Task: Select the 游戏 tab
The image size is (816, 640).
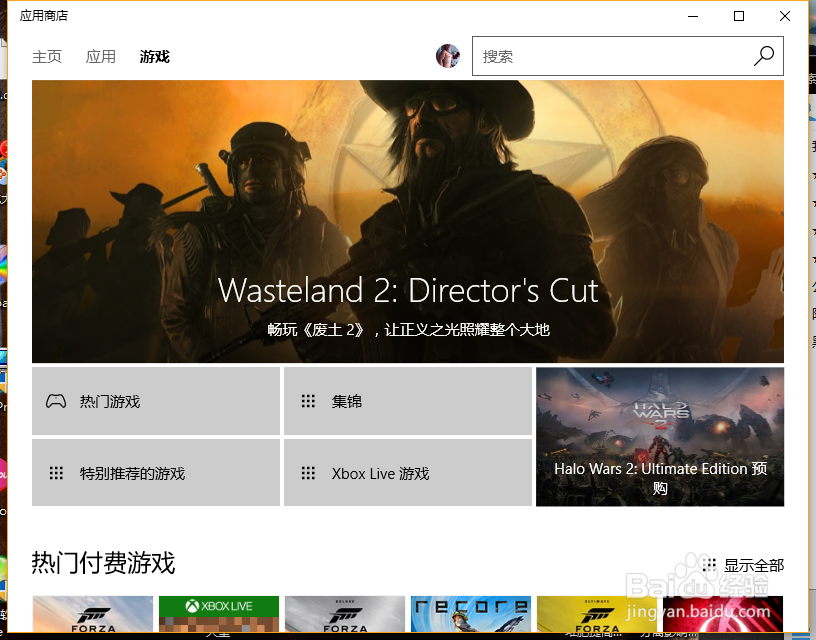Action: click(155, 56)
